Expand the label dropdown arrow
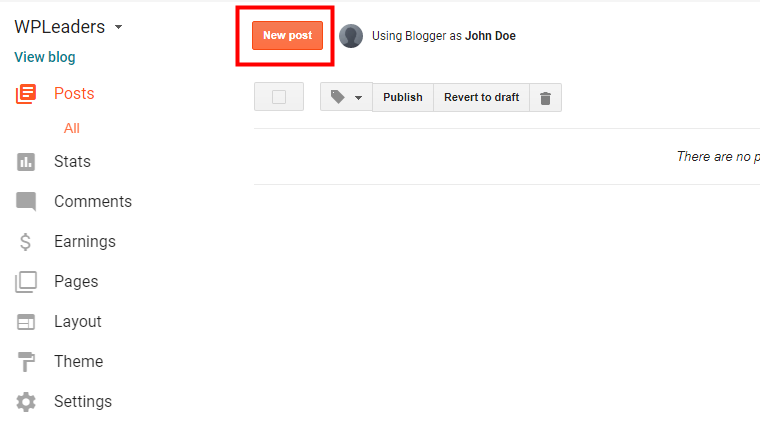This screenshot has width=760, height=427. pos(358,98)
